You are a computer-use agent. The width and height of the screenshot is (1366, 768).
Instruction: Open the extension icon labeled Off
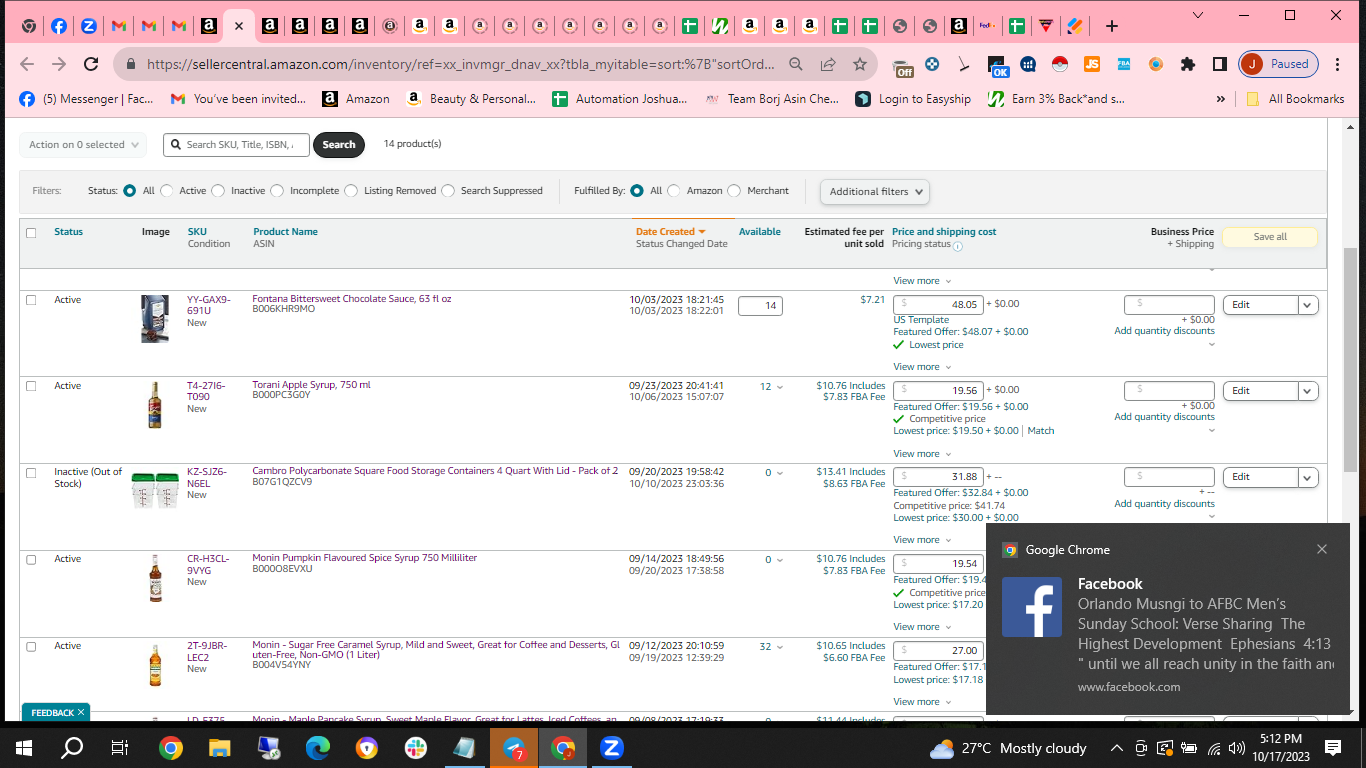click(904, 66)
